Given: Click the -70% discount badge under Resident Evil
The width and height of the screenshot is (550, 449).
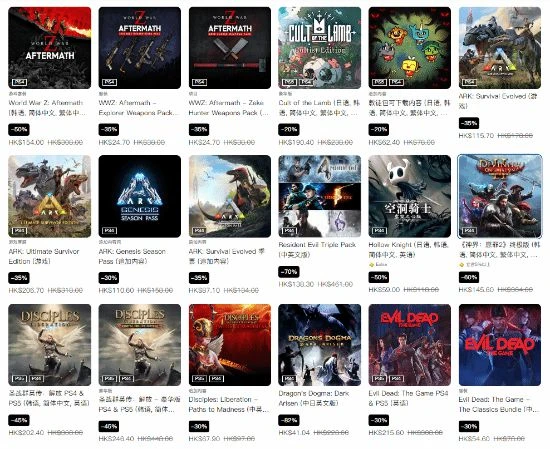Looking at the screenshot, I should pos(289,272).
